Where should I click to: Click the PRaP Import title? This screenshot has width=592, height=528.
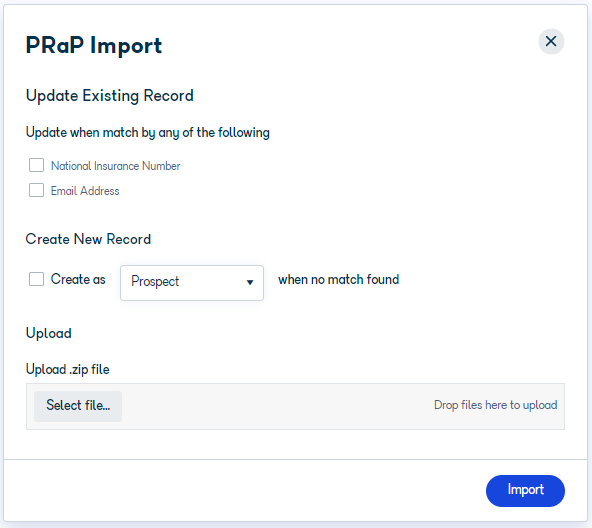point(94,45)
